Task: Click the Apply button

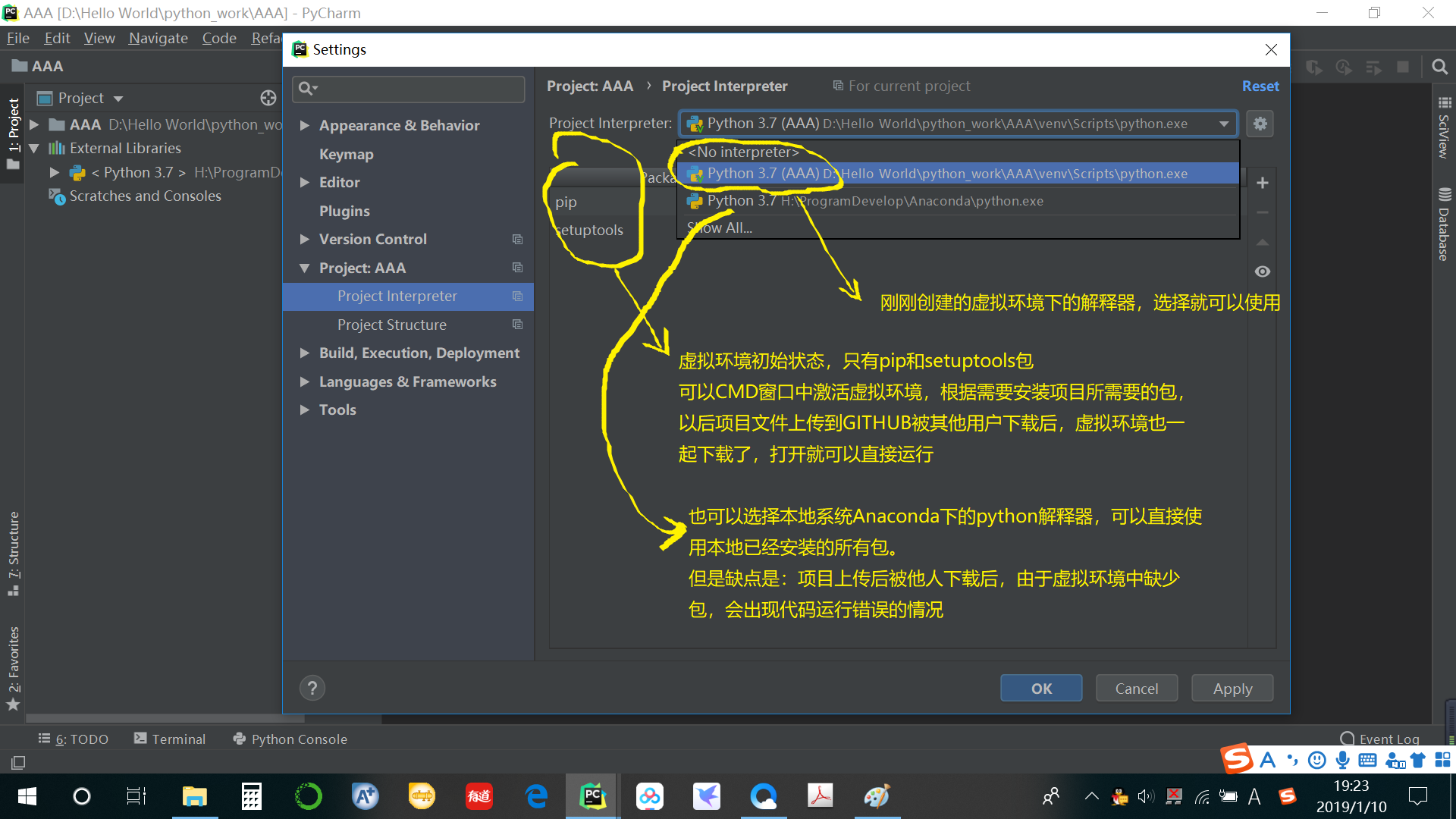Action: [x=1232, y=688]
